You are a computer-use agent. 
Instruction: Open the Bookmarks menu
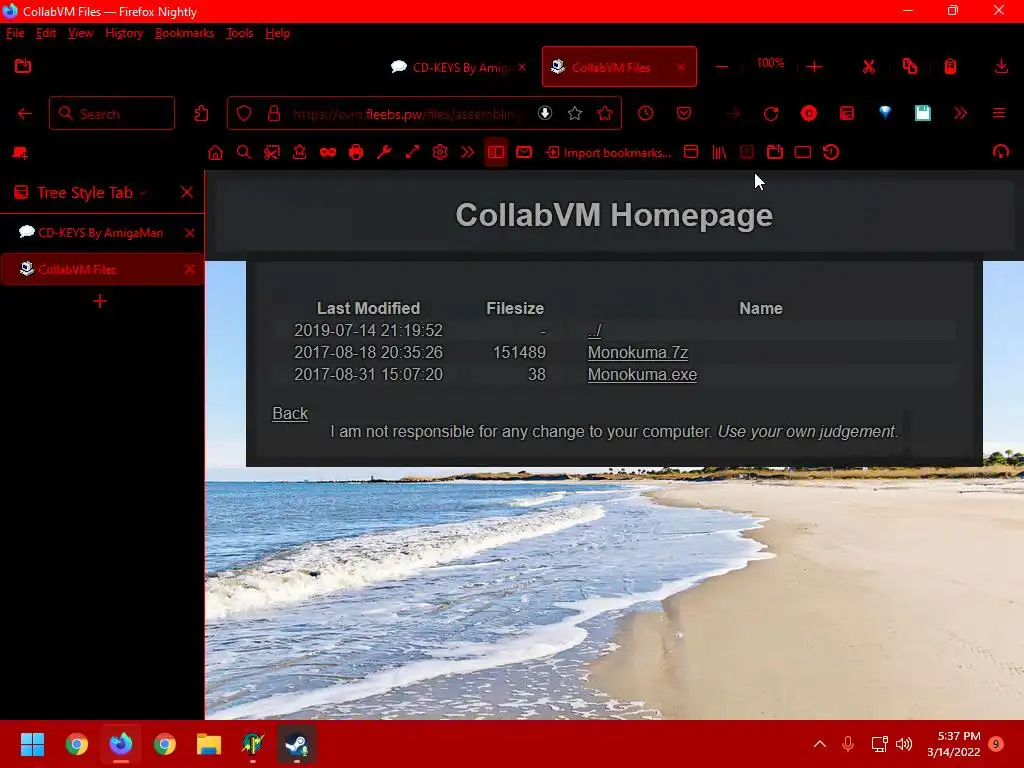point(184,33)
